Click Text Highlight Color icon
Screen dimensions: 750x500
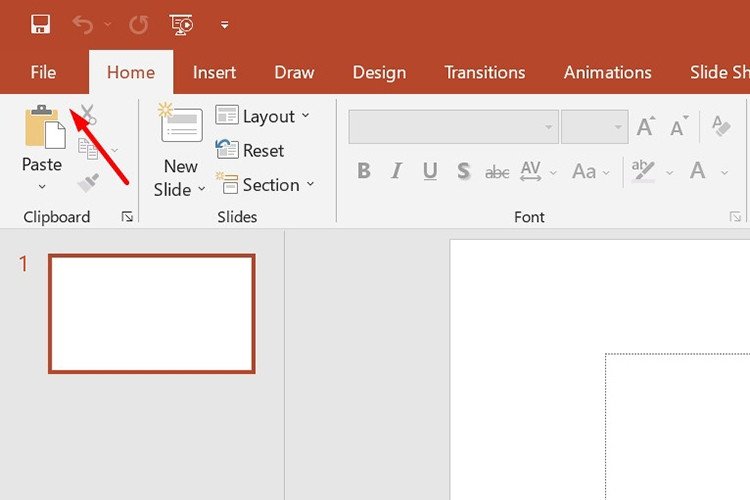click(643, 171)
